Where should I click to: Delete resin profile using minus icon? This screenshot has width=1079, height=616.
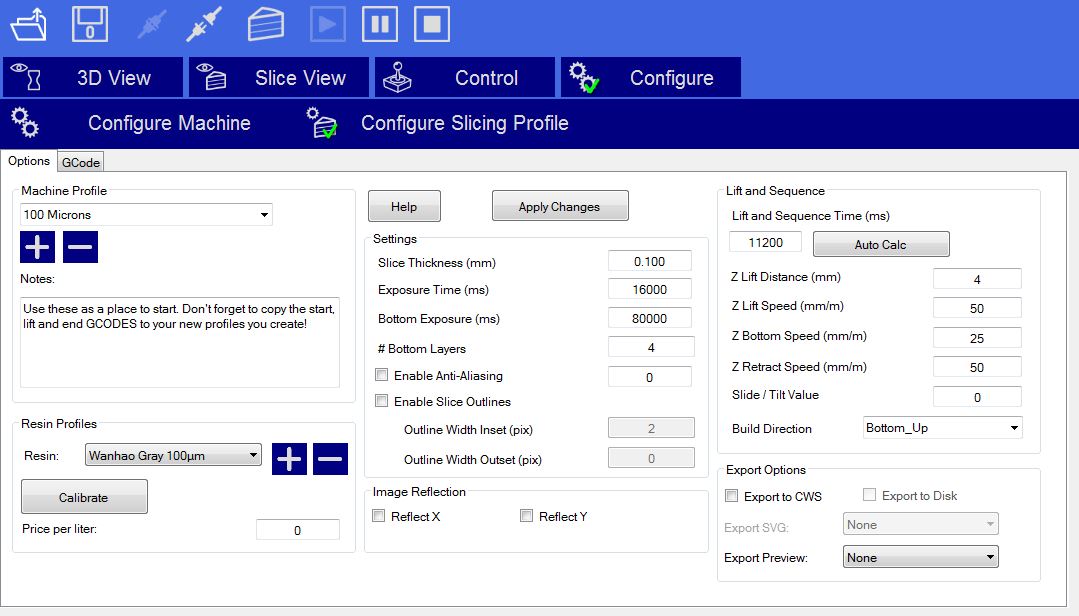(330, 459)
